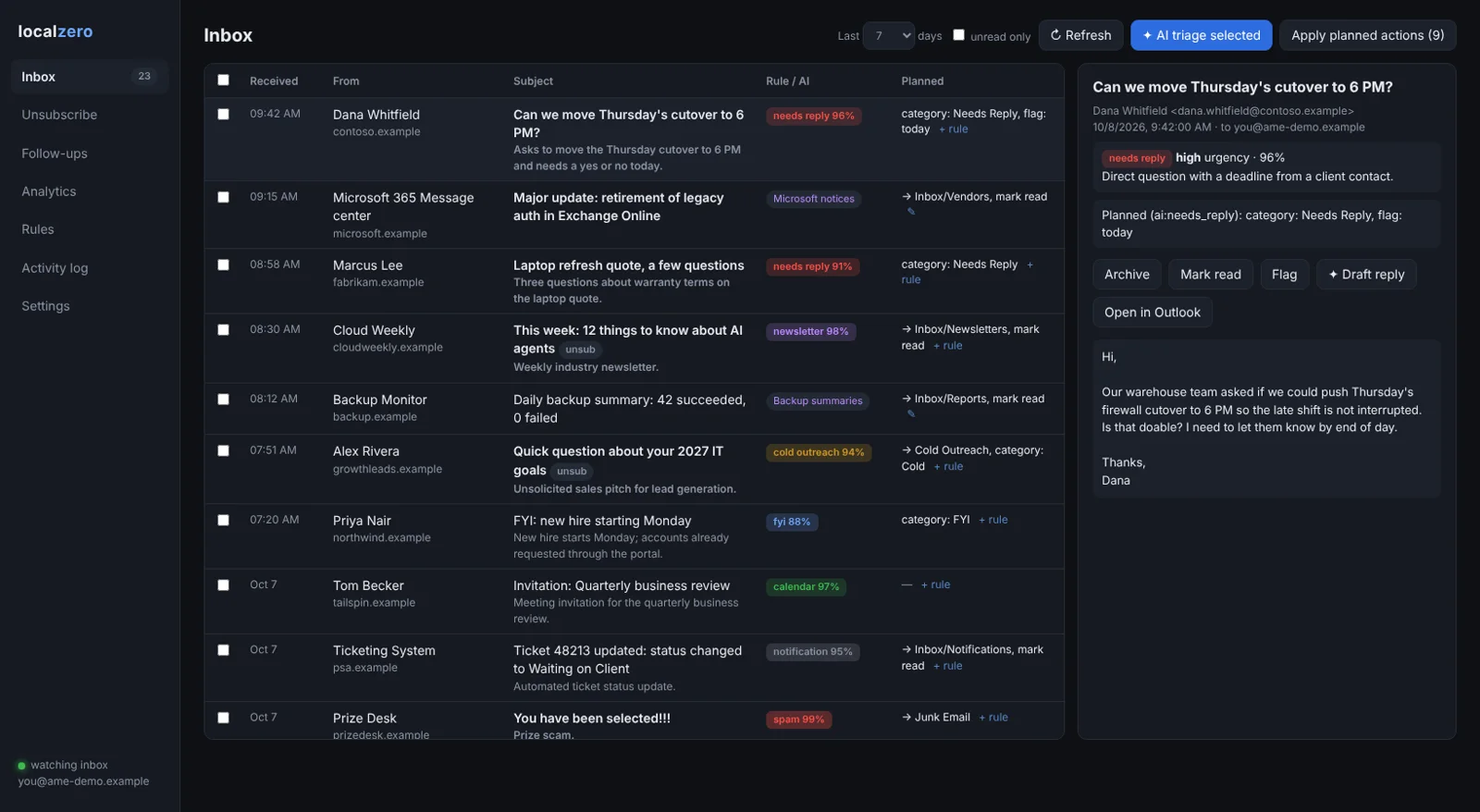
Task: Click the Microsoft notices rule badge
Action: pyautogui.click(x=814, y=200)
